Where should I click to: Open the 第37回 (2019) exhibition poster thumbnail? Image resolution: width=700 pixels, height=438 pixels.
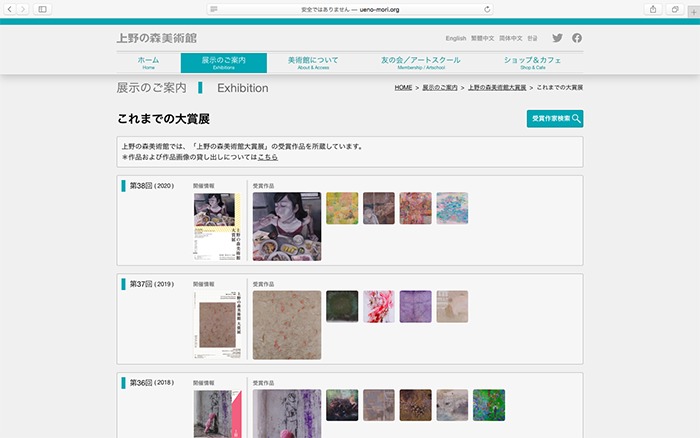[217, 325]
